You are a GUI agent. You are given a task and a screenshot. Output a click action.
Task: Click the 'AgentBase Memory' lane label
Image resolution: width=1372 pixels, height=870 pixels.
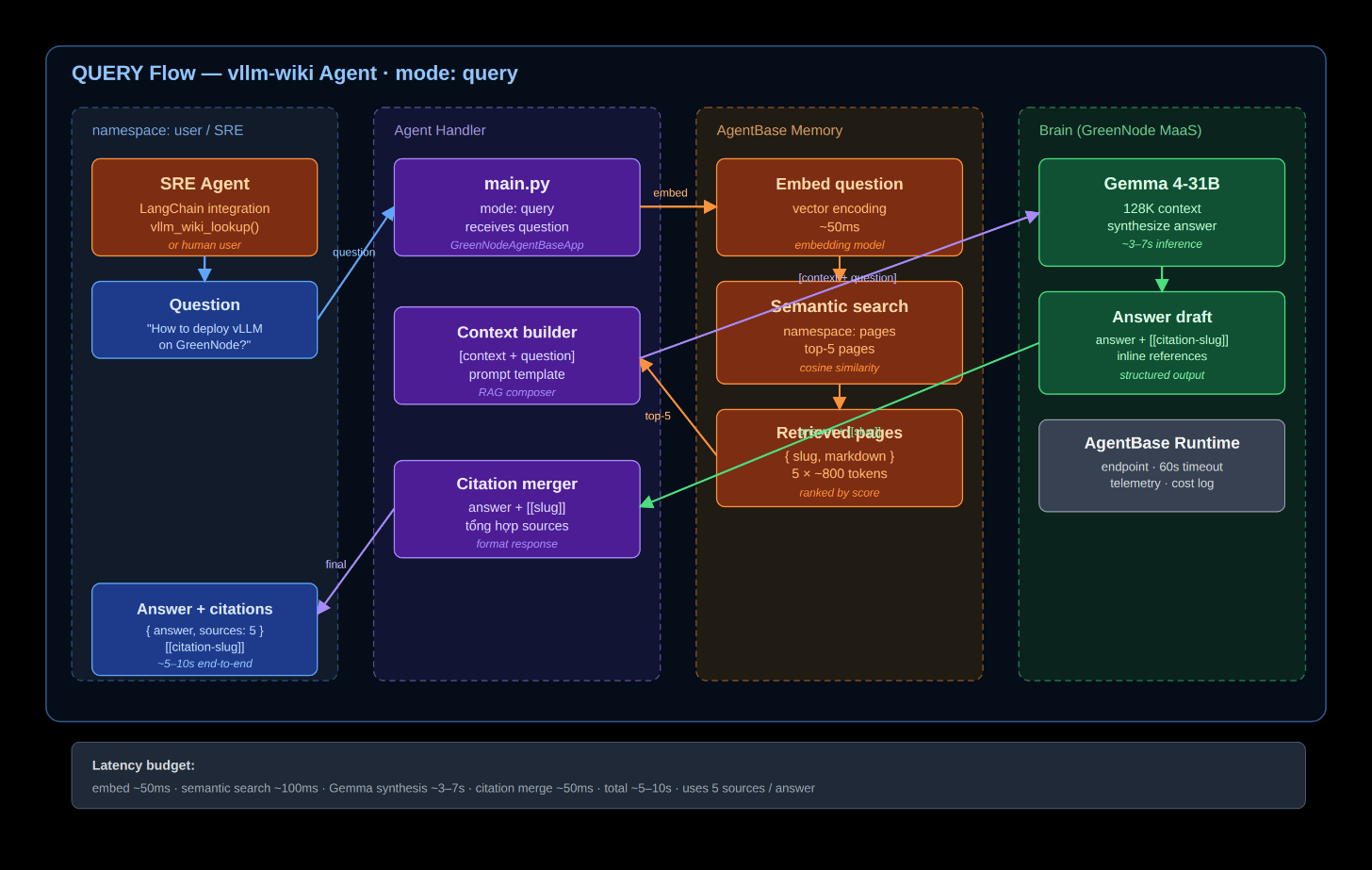coord(779,130)
